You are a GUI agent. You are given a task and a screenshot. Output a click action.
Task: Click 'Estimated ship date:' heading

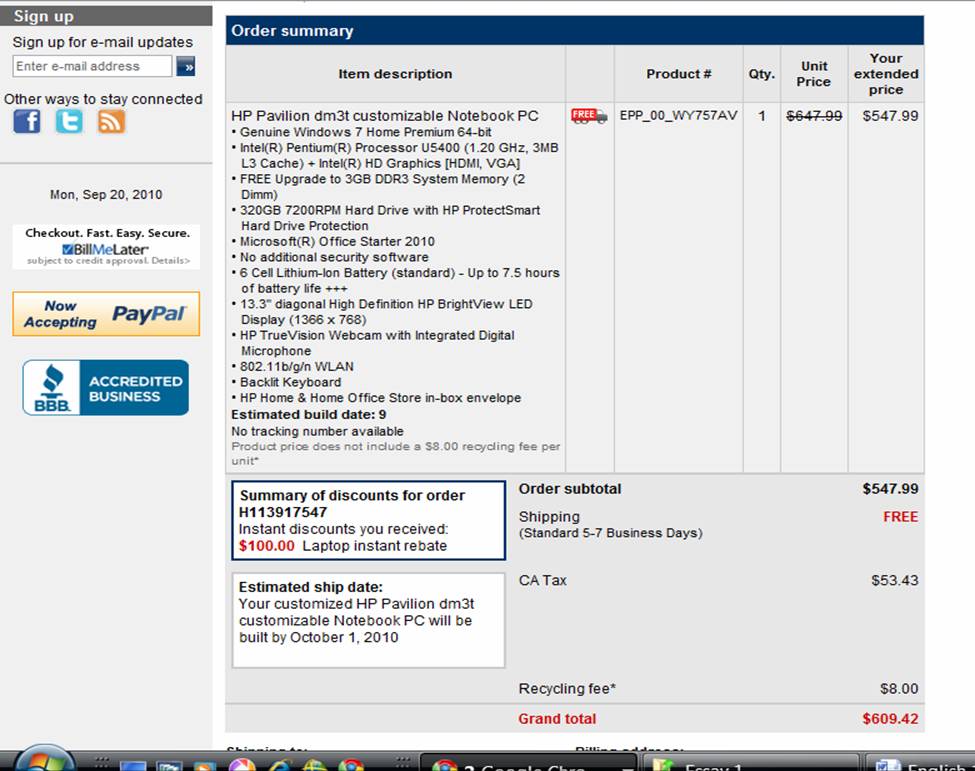click(x=311, y=587)
